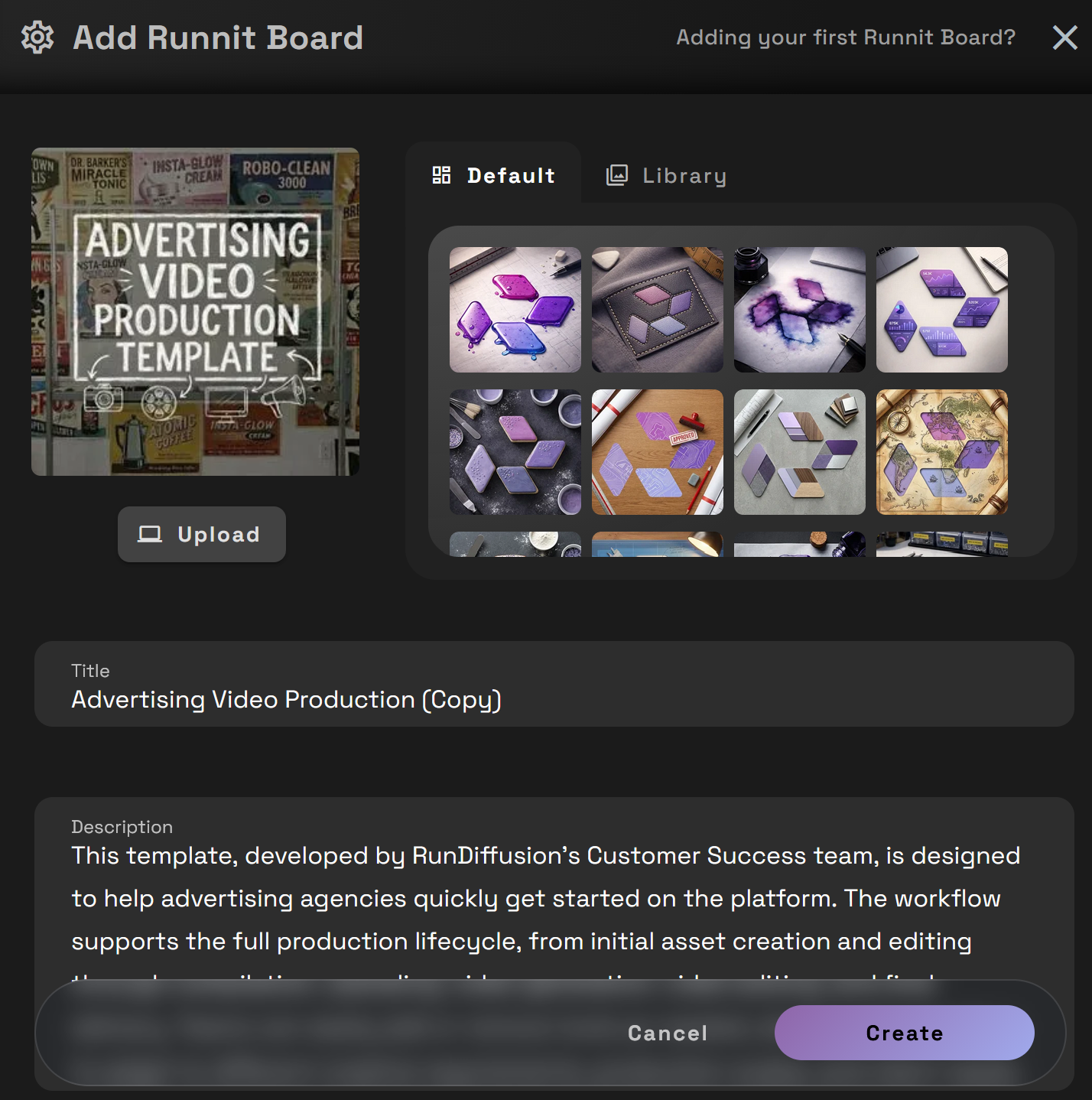Switch to the Library tab
The height and width of the screenshot is (1100, 1092).
point(667,176)
